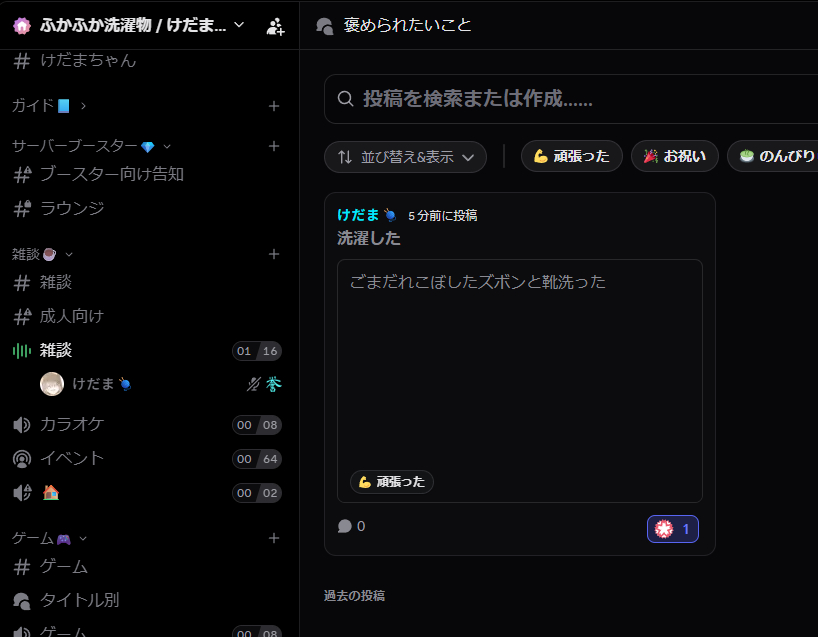Viewport: 818px width, 637px height.
Task: Join the カラオケ voice channel
Action: 72,424
